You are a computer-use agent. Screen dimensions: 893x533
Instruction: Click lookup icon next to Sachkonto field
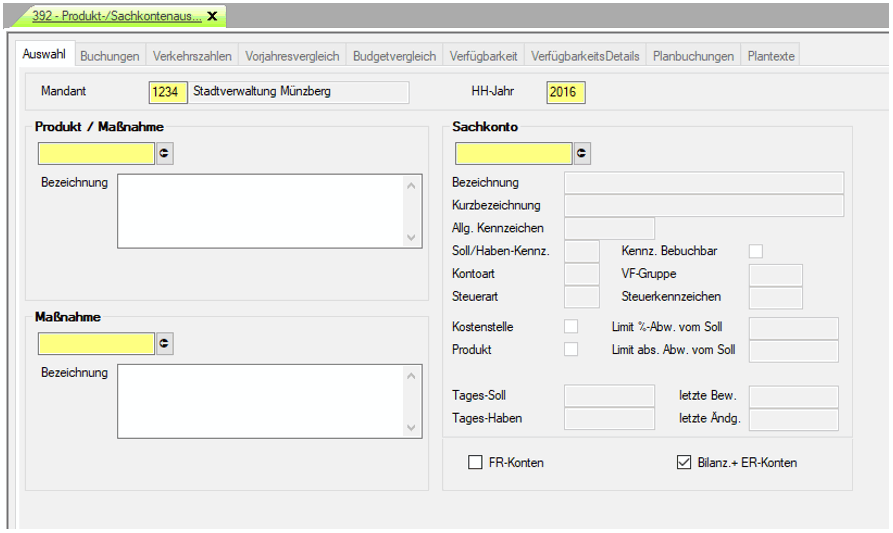582,153
